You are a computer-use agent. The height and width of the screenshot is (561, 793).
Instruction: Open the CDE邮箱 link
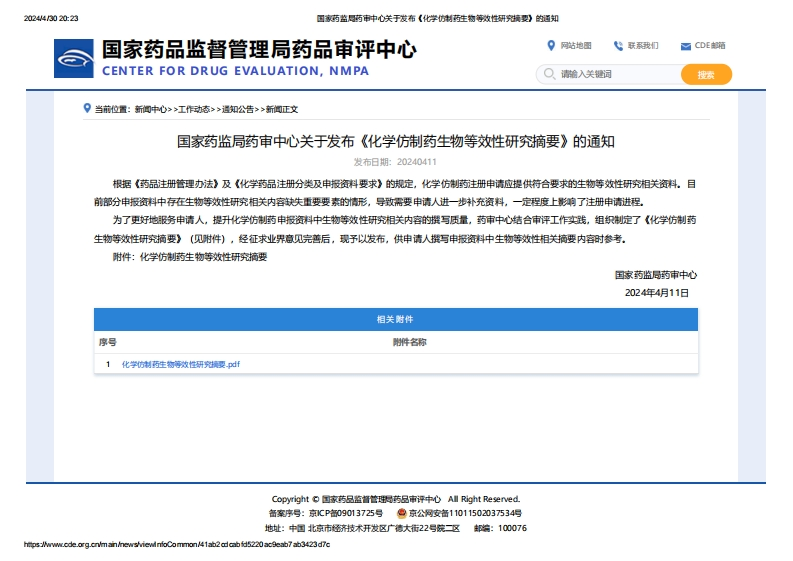pyautogui.click(x=710, y=46)
